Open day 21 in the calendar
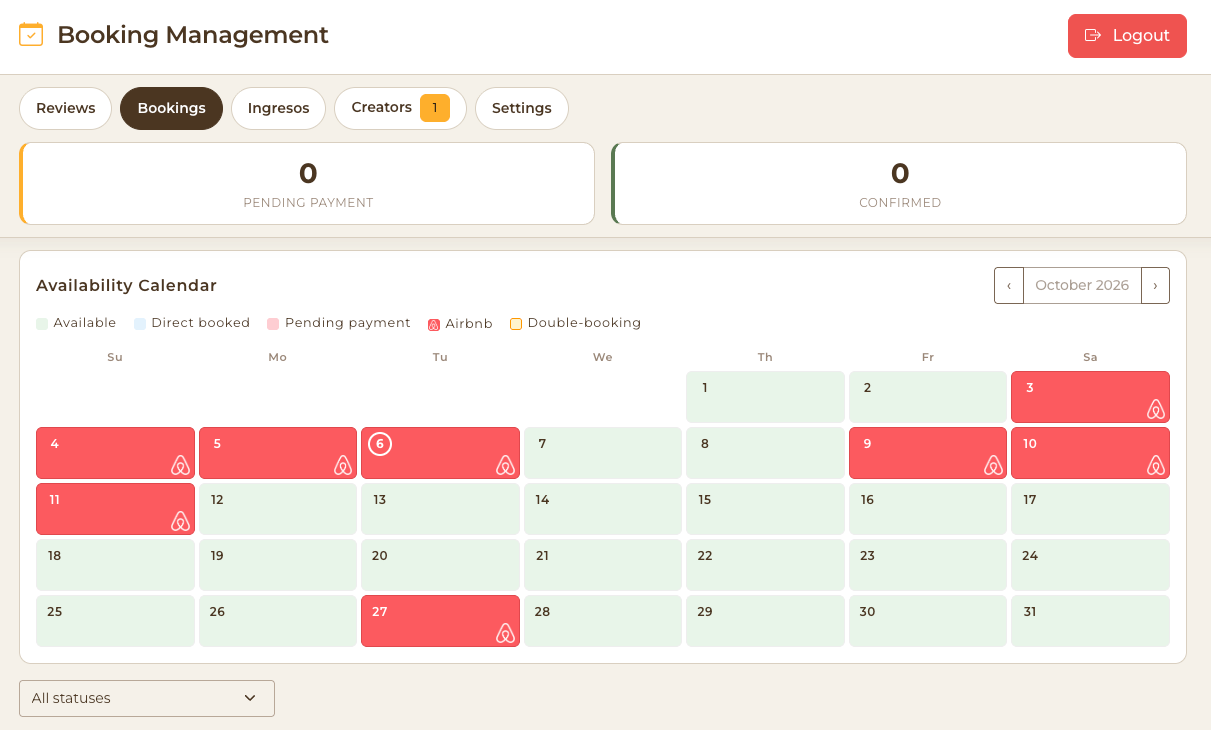Viewport: 1211px width, 730px height. click(603, 565)
